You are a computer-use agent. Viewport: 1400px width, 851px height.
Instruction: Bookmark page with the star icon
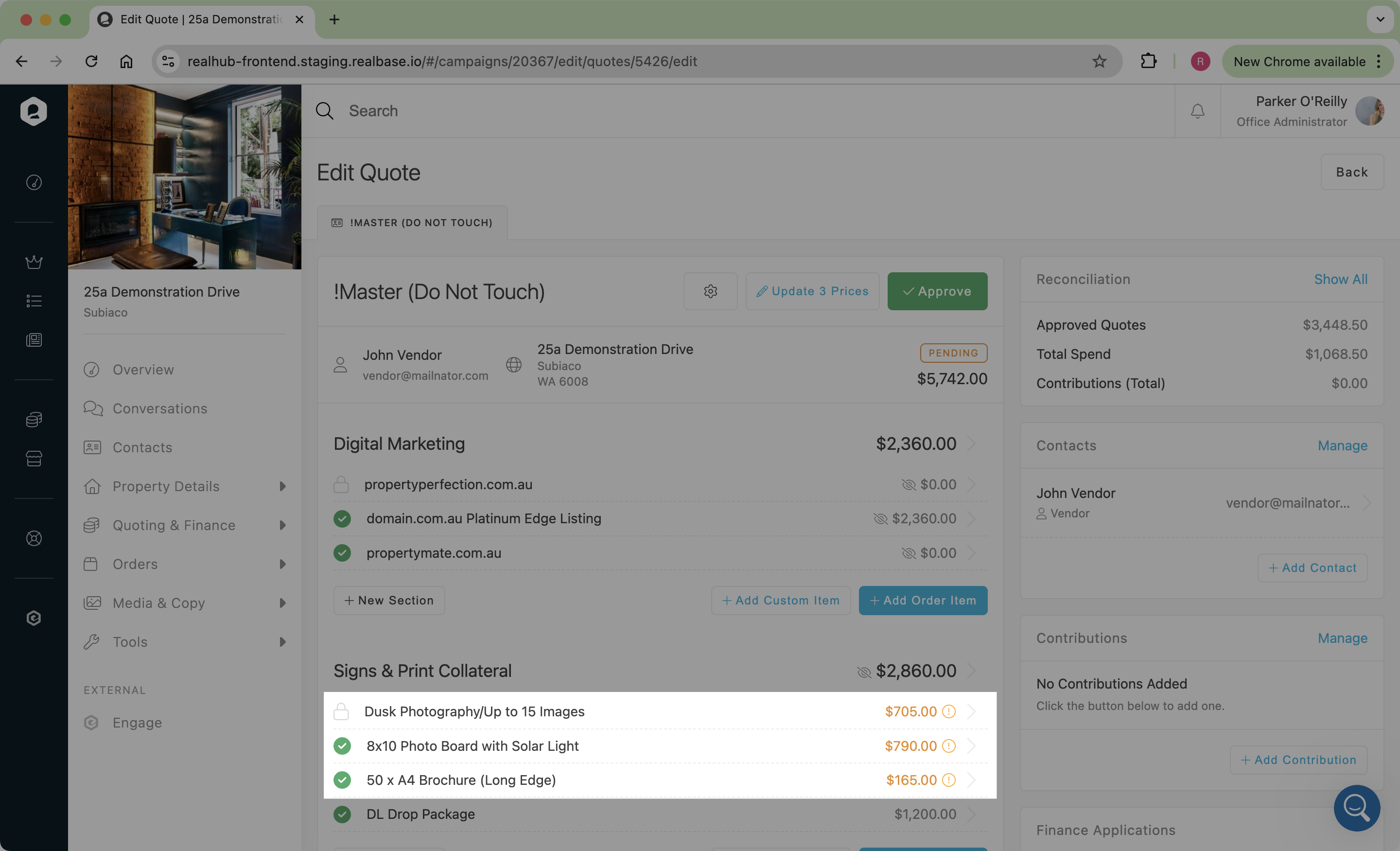[x=1100, y=61]
